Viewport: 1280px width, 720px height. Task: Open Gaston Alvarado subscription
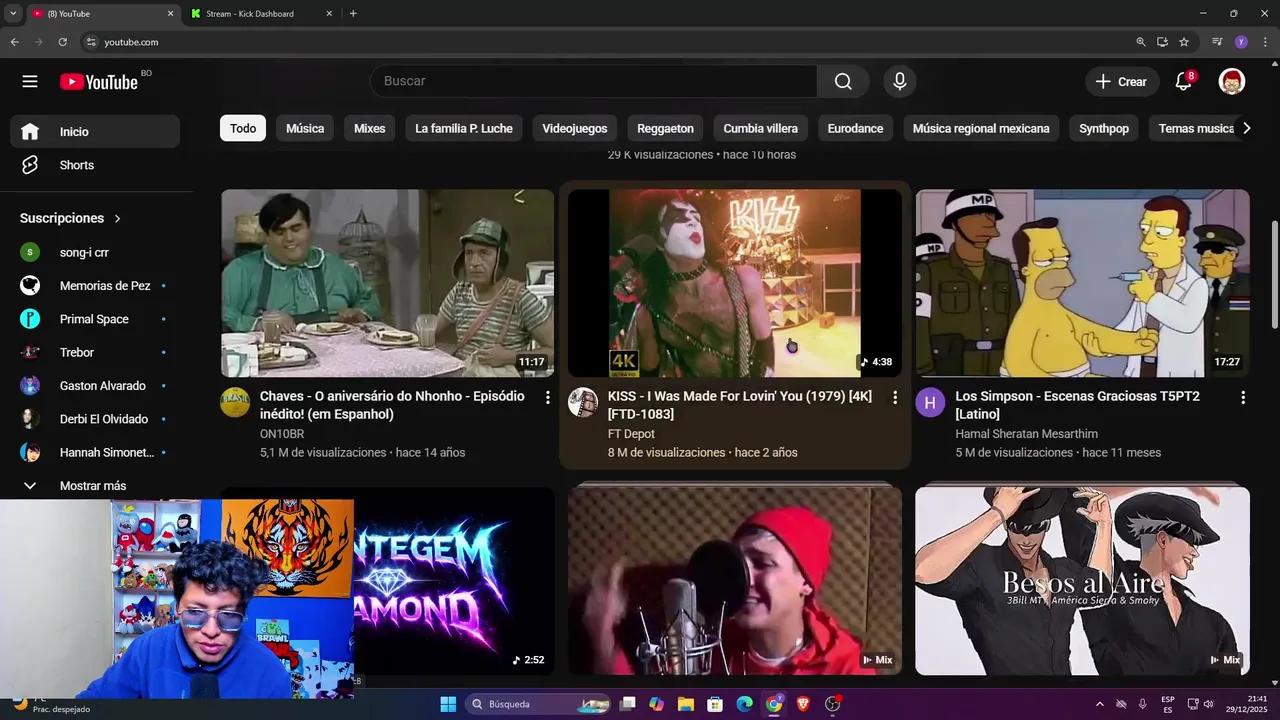pos(95,386)
